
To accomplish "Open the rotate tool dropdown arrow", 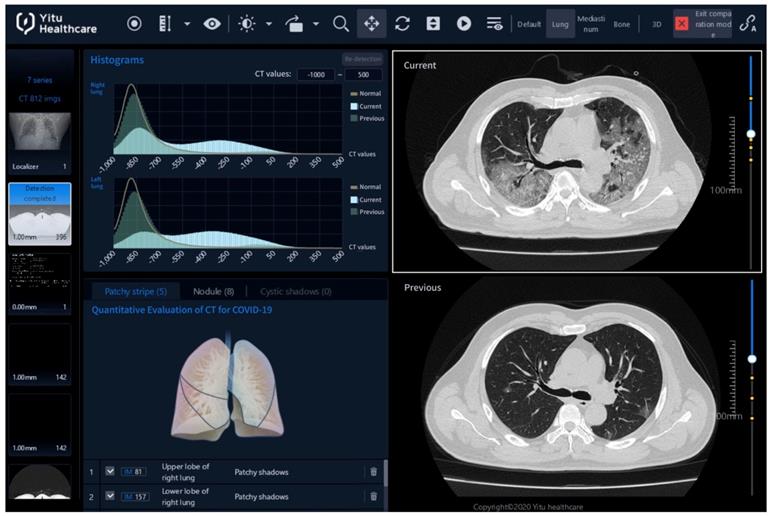I will point(316,23).
